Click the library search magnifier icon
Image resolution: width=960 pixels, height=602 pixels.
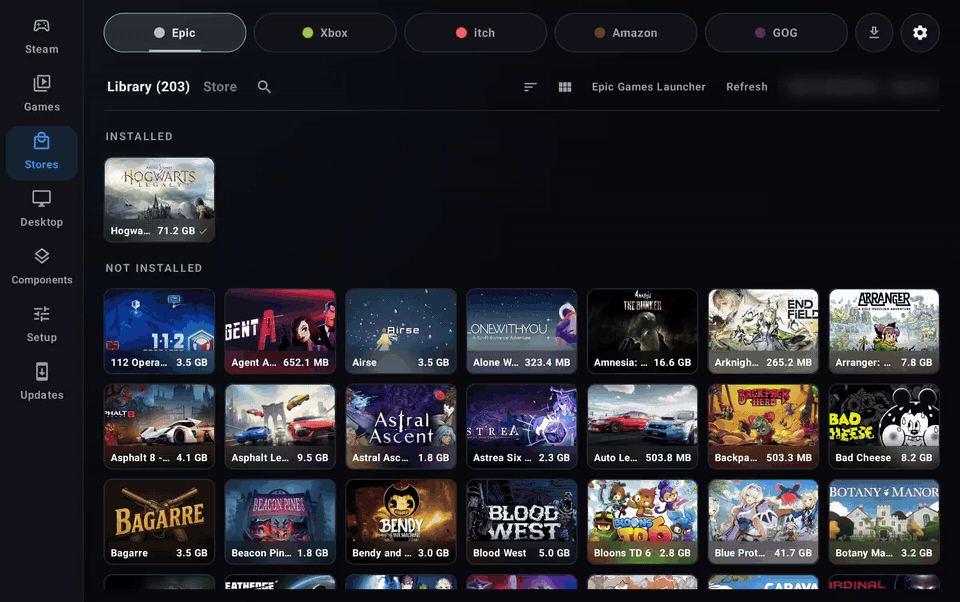click(x=264, y=87)
